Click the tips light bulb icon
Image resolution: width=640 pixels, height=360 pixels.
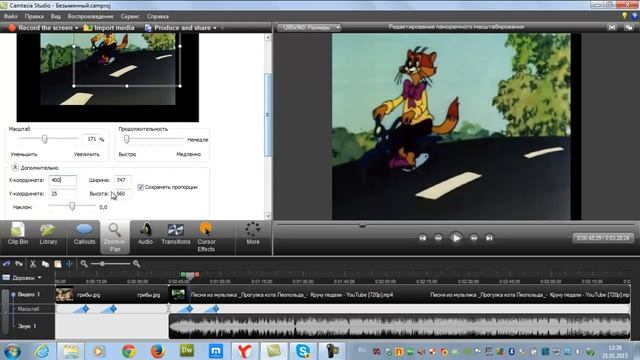[624, 16]
